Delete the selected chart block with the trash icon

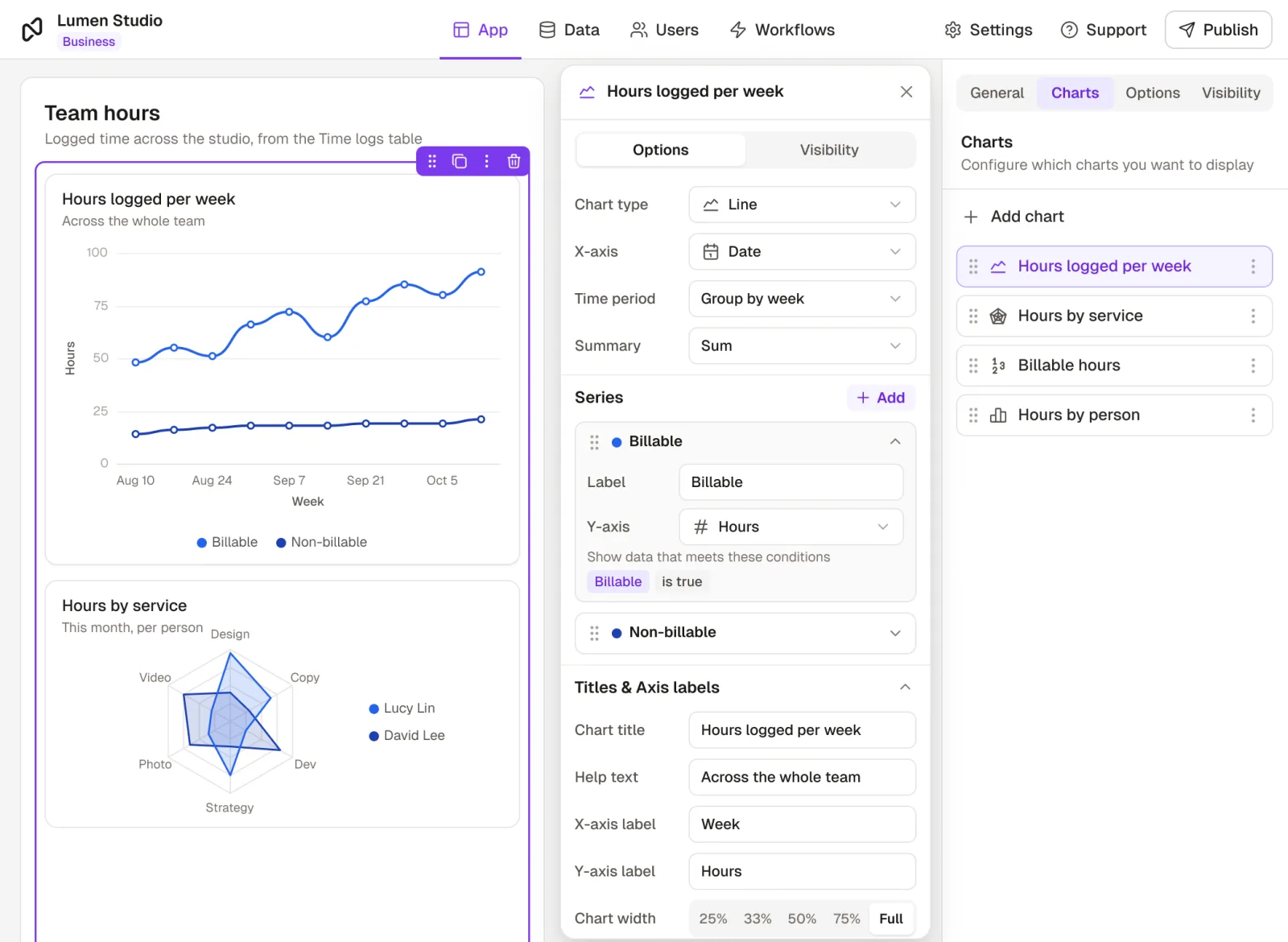514,161
